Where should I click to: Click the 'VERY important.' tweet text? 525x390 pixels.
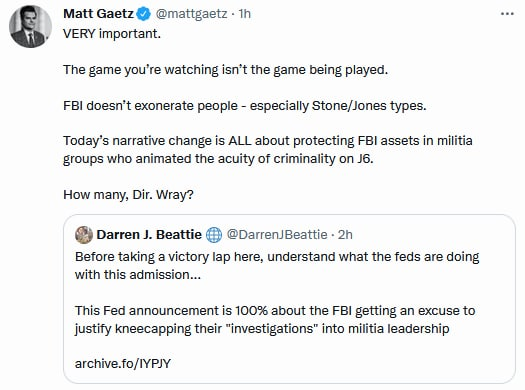tap(112, 34)
